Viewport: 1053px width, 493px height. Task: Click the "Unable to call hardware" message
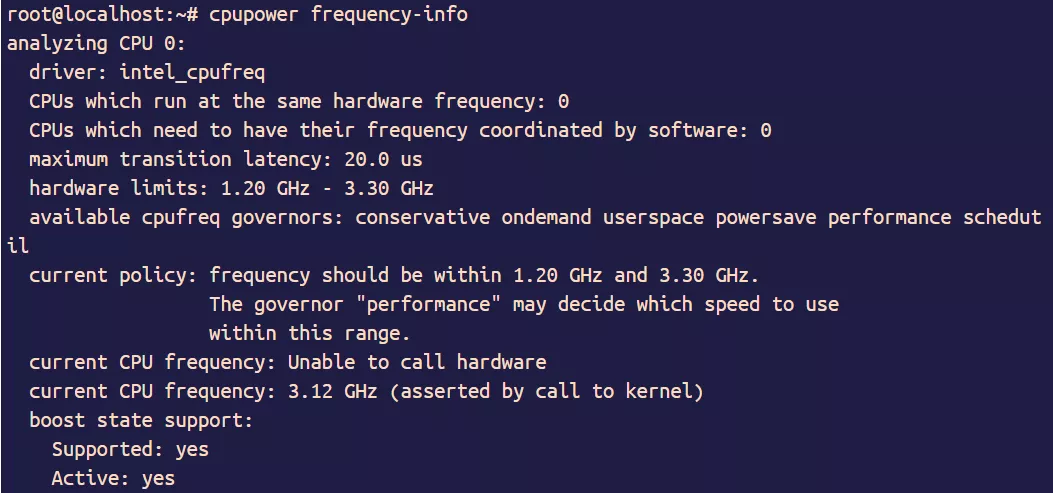[417, 362]
